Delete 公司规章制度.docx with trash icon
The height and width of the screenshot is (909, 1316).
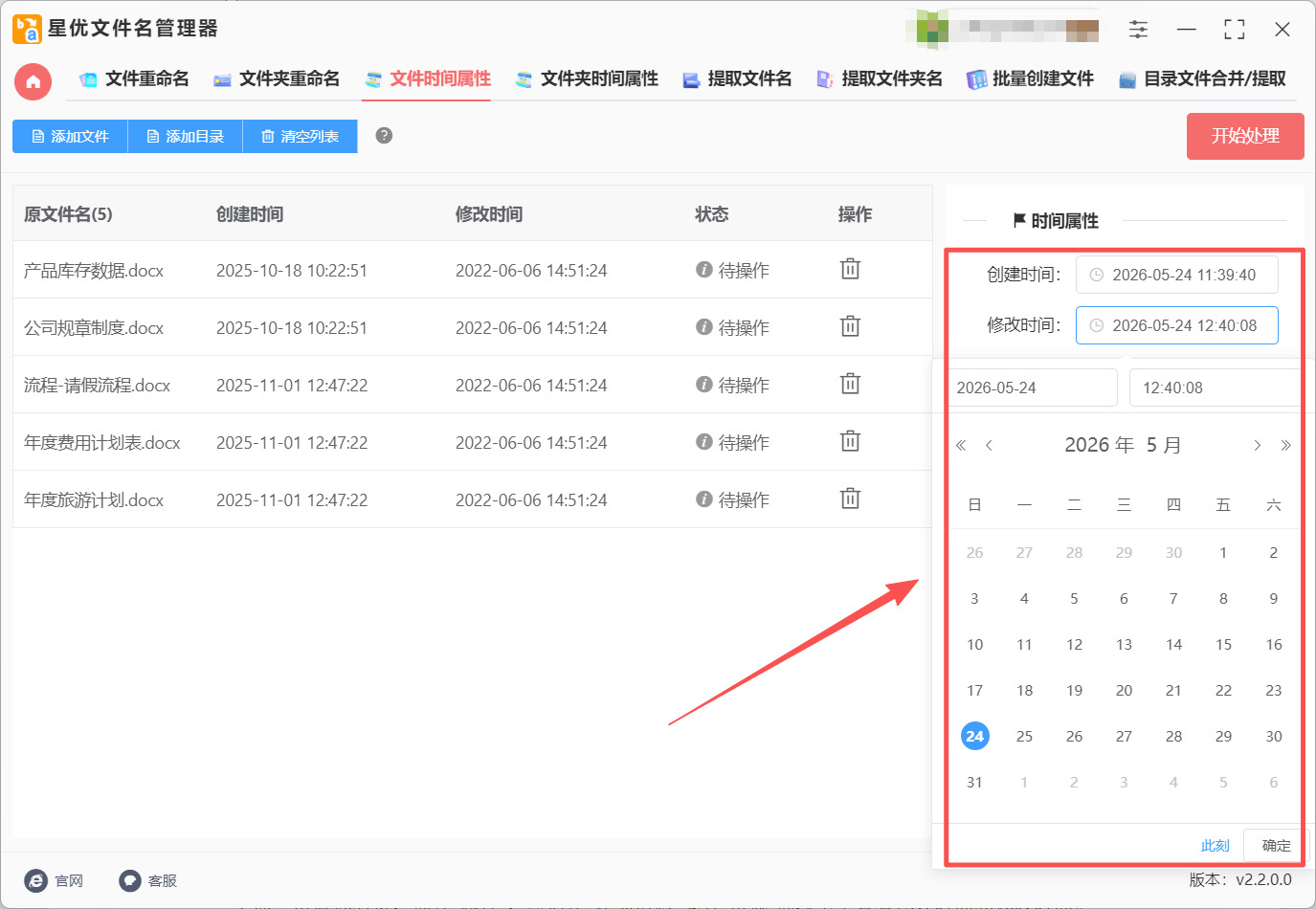point(850,326)
